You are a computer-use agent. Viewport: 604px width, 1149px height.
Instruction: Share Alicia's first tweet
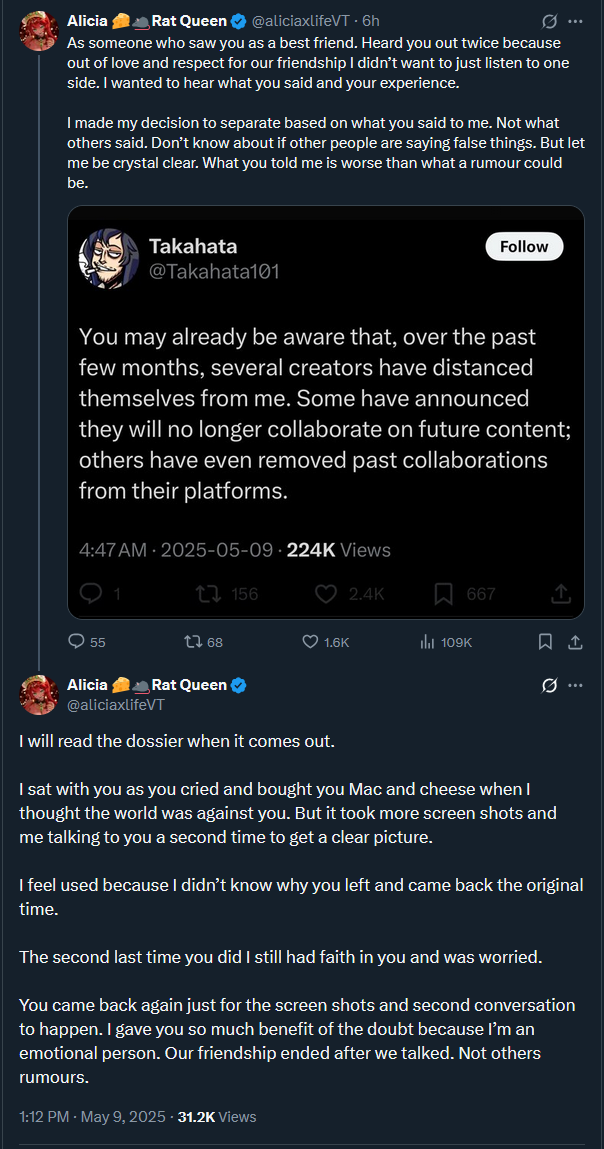pyautogui.click(x=575, y=642)
